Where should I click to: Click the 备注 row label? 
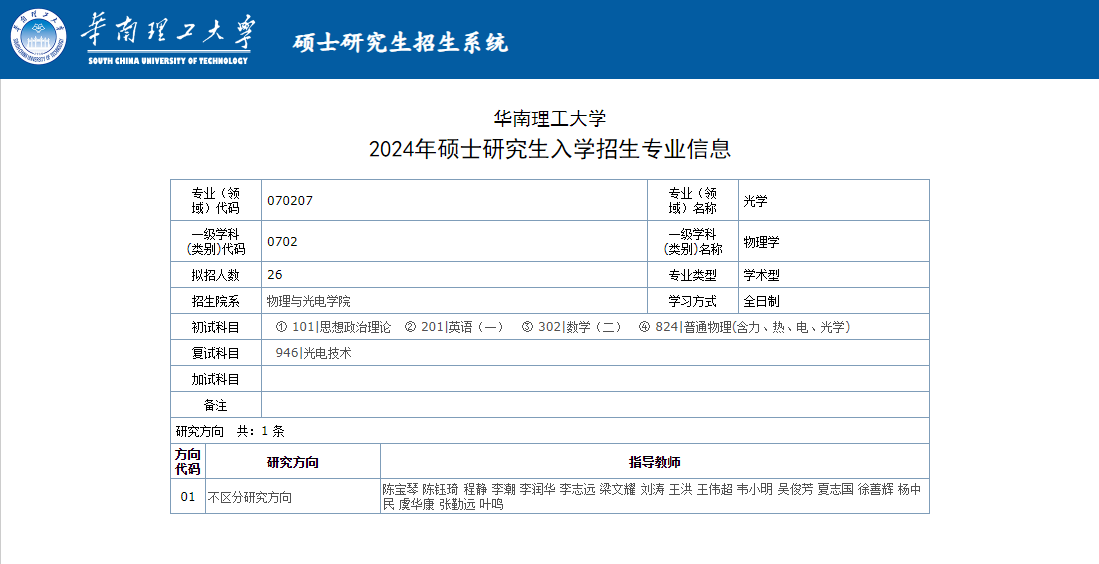[x=216, y=405]
